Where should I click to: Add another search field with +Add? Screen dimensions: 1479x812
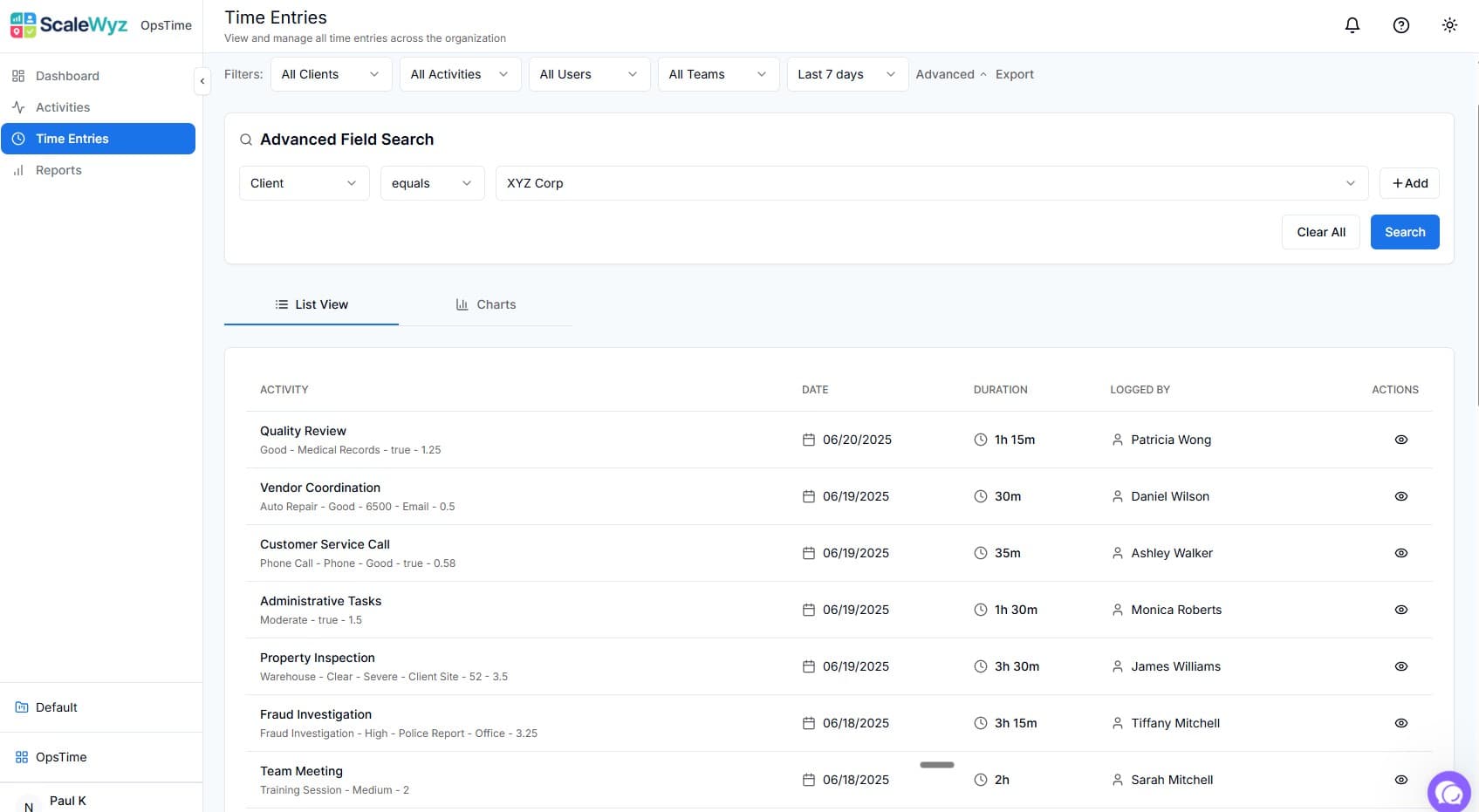[1409, 183]
